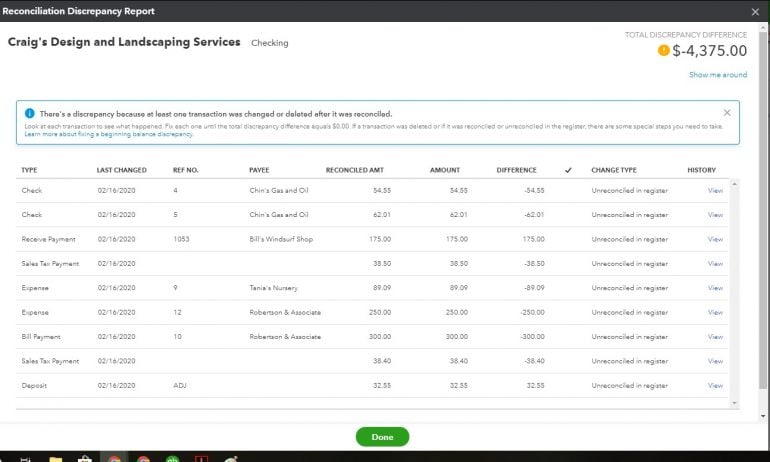View history for the ADJ deposit

(715, 385)
